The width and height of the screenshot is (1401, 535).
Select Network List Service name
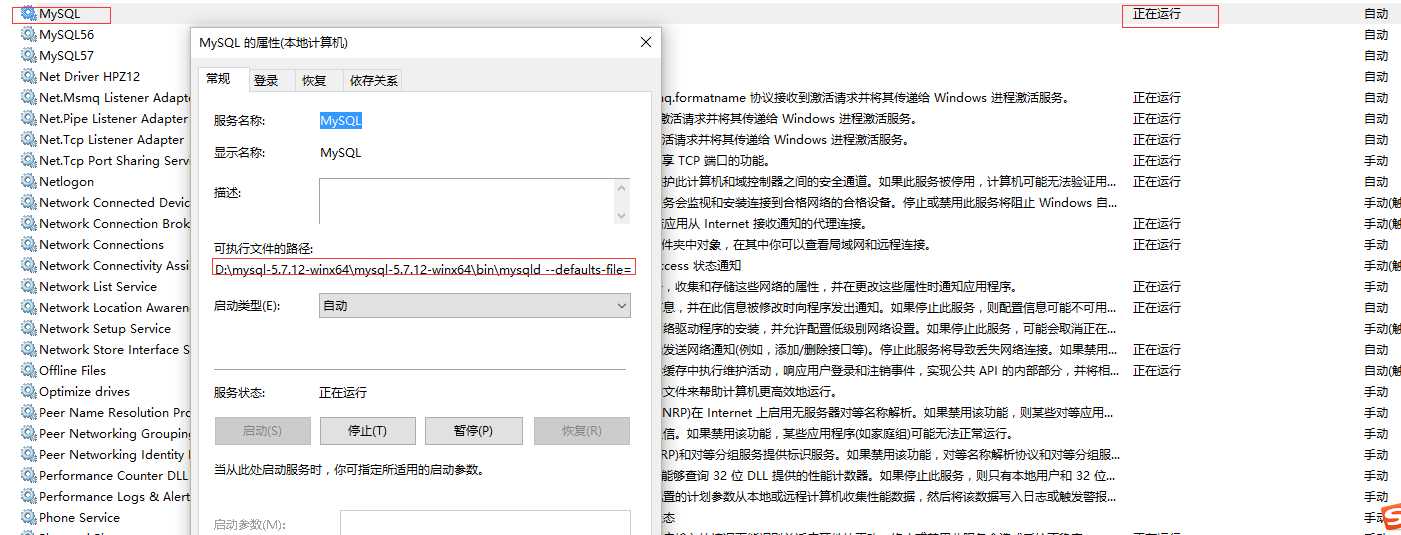point(98,287)
